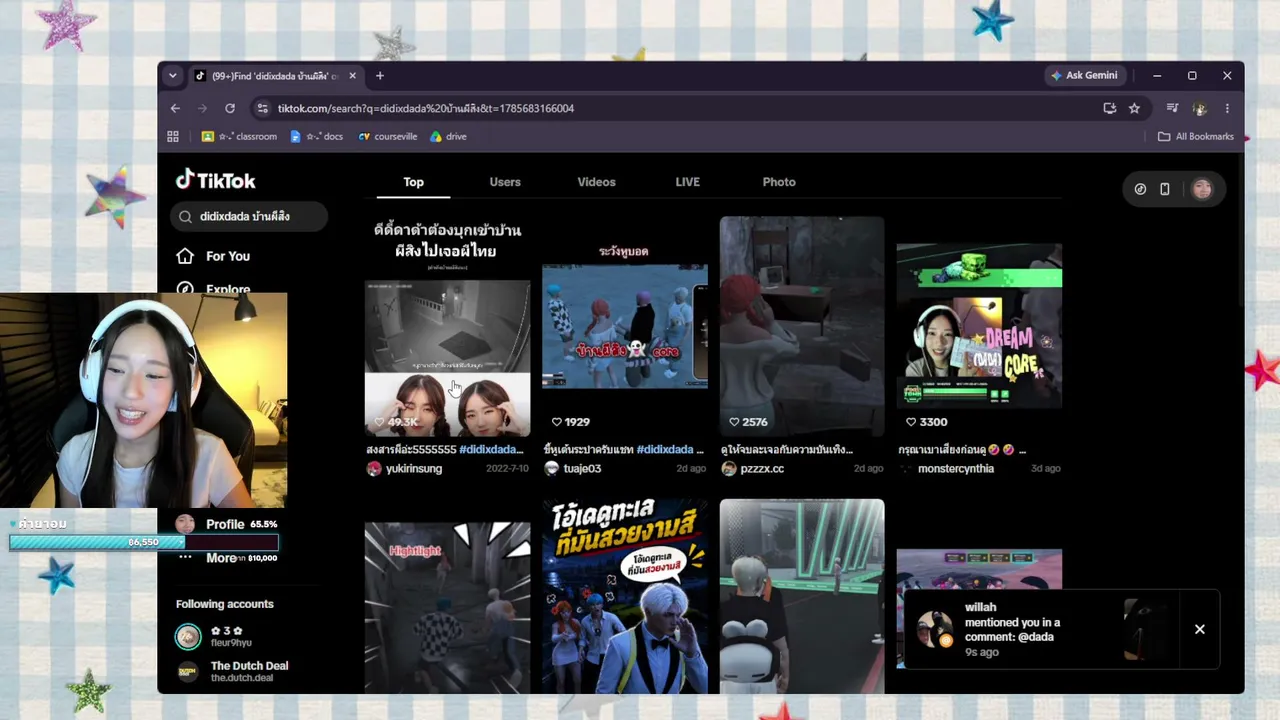The width and height of the screenshot is (1280, 720).
Task: Reload the TikTok page
Action: [x=230, y=108]
